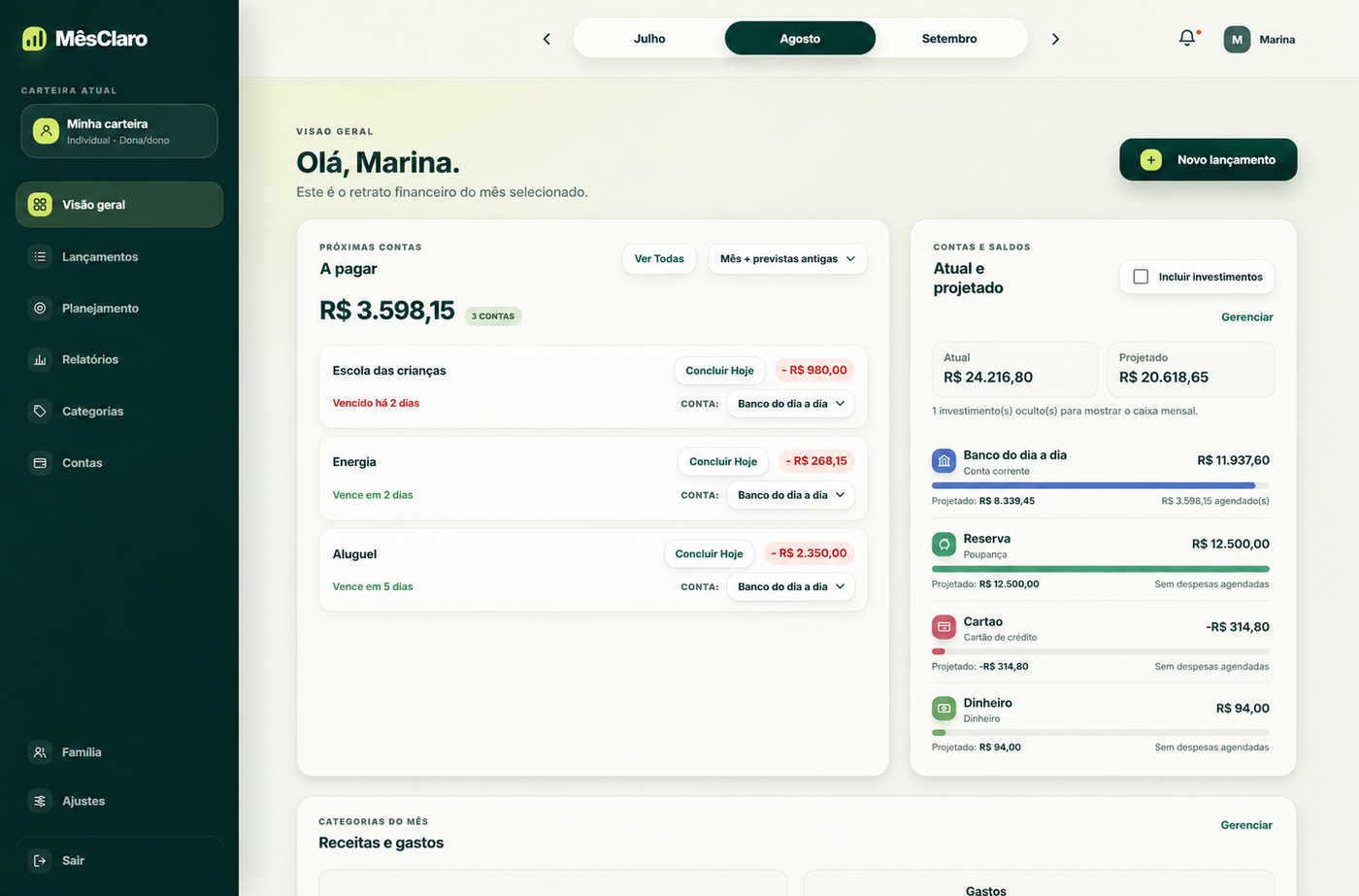Screen dimensions: 1359x896
Task: Select the Agosto month tab
Action: [800, 39]
